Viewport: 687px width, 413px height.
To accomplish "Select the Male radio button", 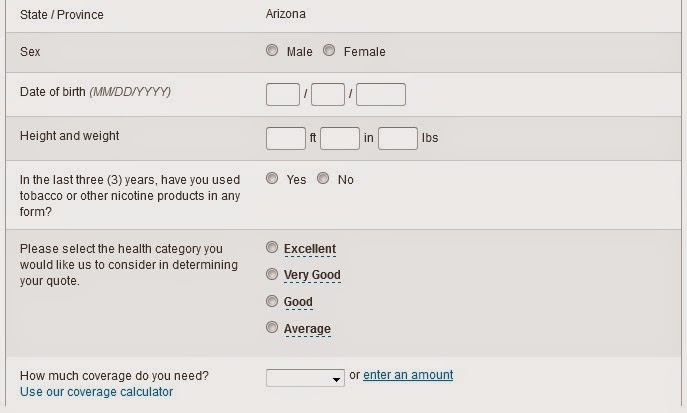I will (272, 51).
